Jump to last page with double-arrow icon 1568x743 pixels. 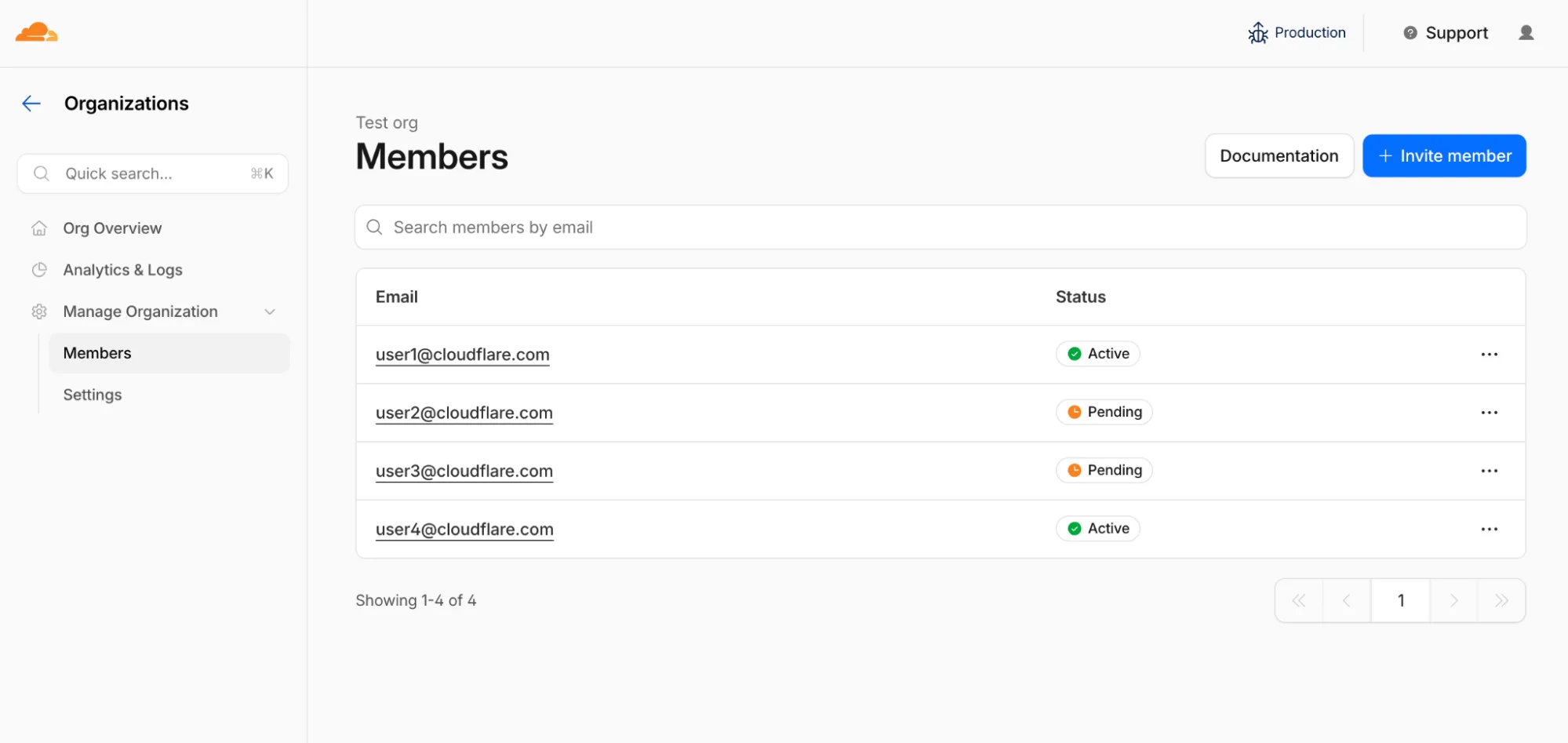click(1502, 599)
